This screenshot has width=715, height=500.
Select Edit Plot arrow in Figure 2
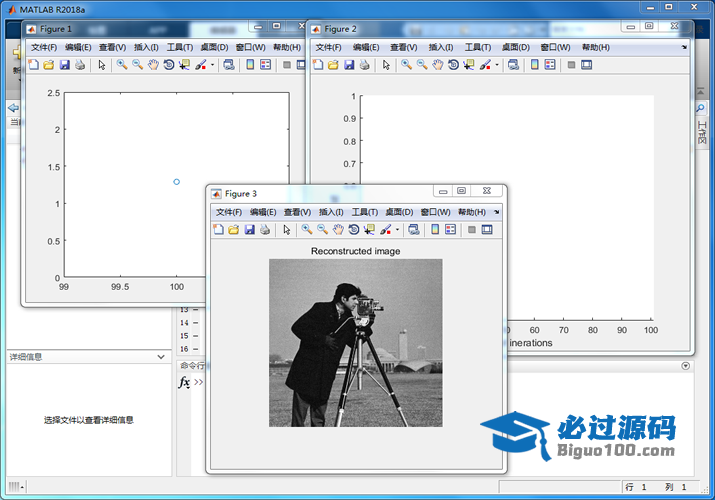click(x=386, y=65)
